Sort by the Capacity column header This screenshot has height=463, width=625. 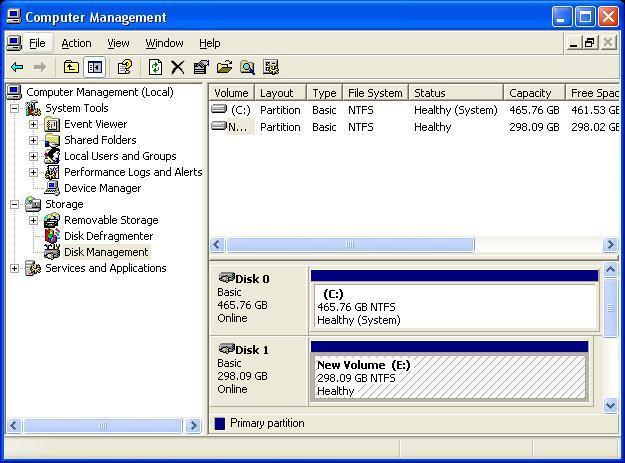pyautogui.click(x=535, y=93)
